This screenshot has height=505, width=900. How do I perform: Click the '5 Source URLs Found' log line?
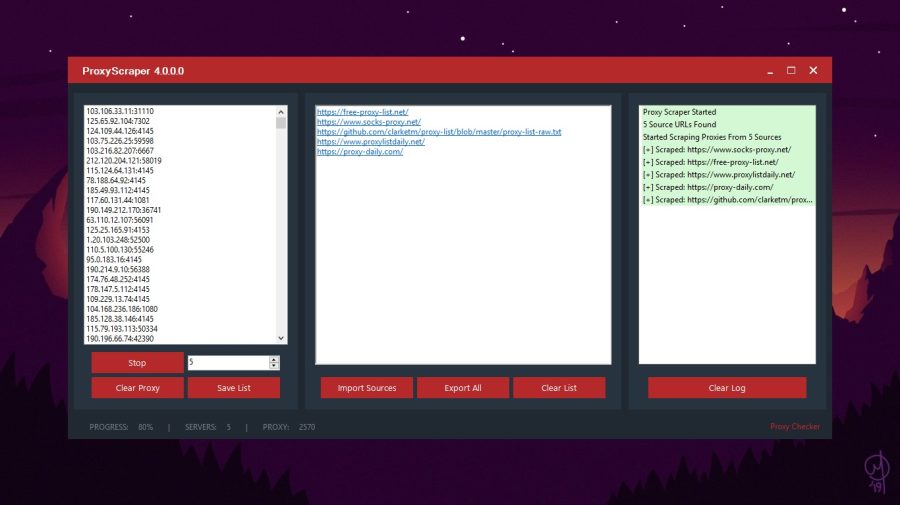(679, 125)
